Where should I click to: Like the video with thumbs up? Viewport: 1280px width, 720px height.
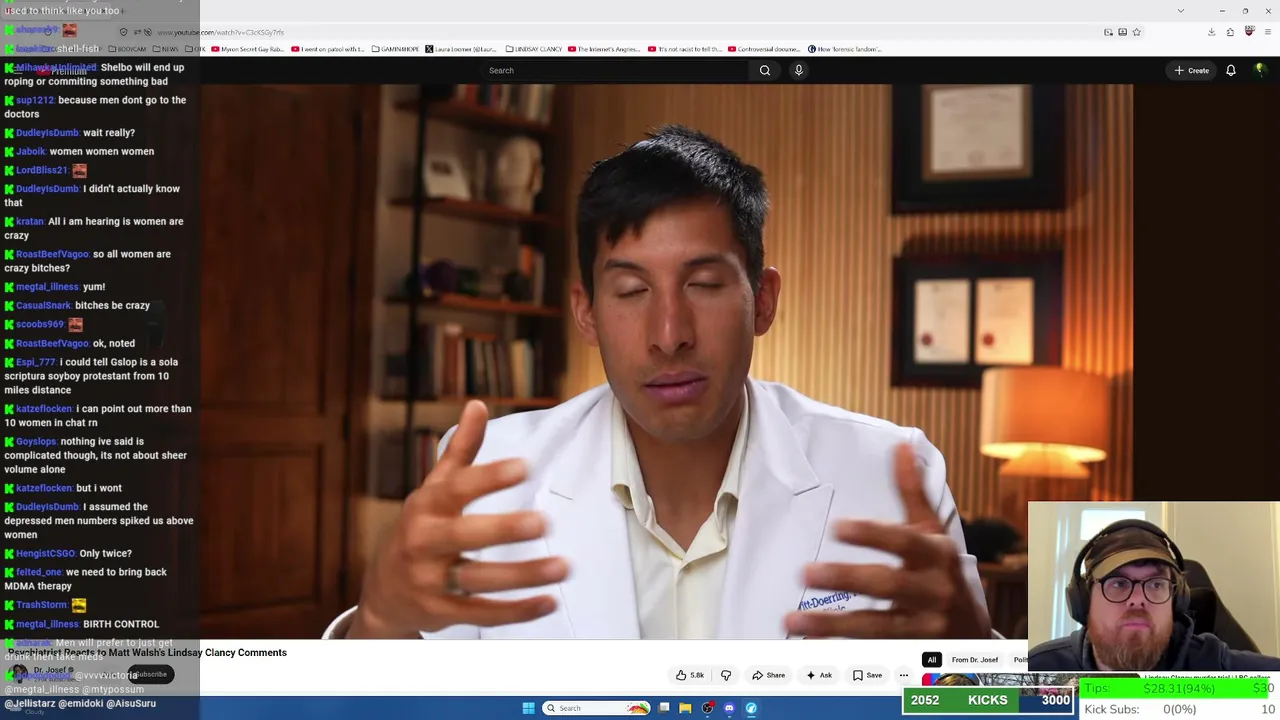point(690,675)
